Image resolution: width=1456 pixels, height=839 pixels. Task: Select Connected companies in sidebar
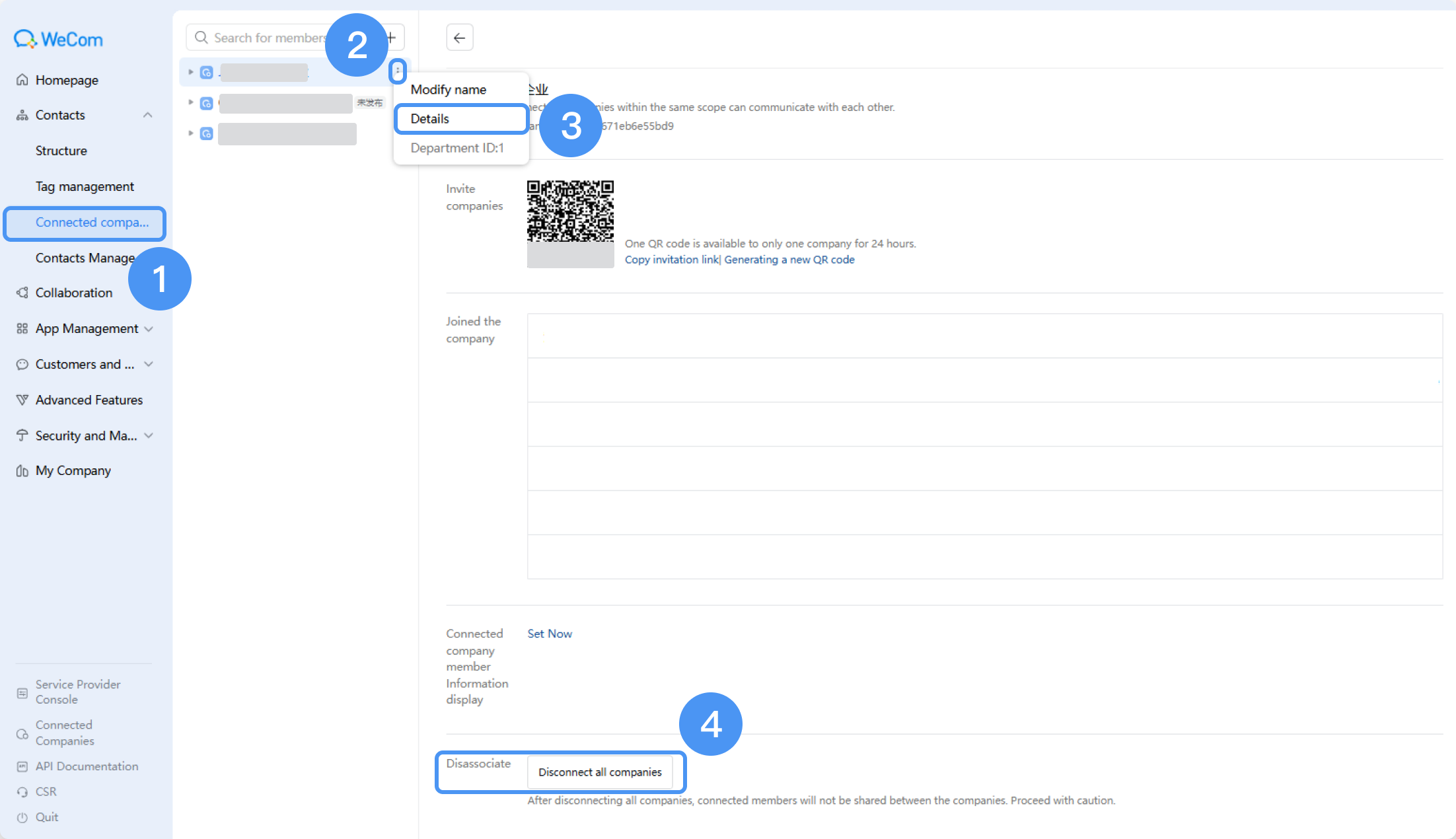[85, 223]
